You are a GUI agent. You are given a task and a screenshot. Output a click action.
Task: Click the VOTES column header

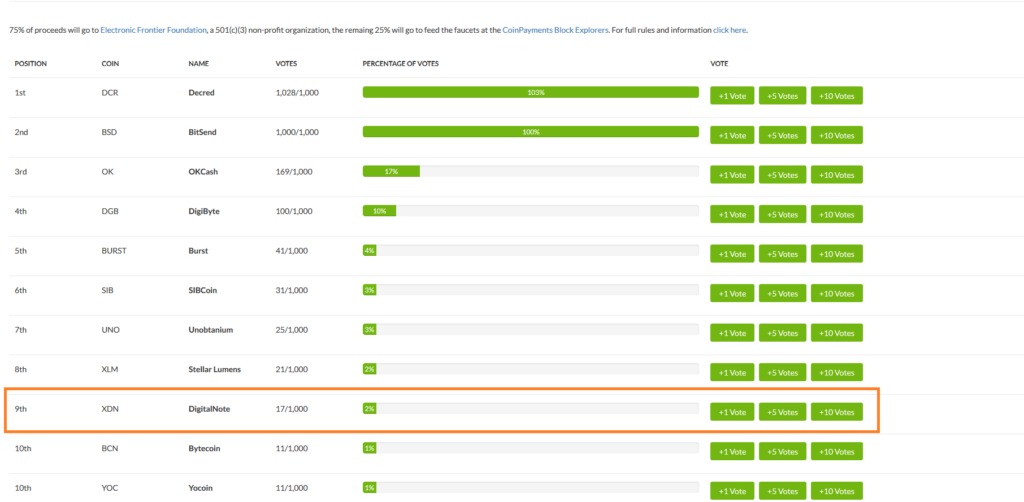click(x=286, y=64)
